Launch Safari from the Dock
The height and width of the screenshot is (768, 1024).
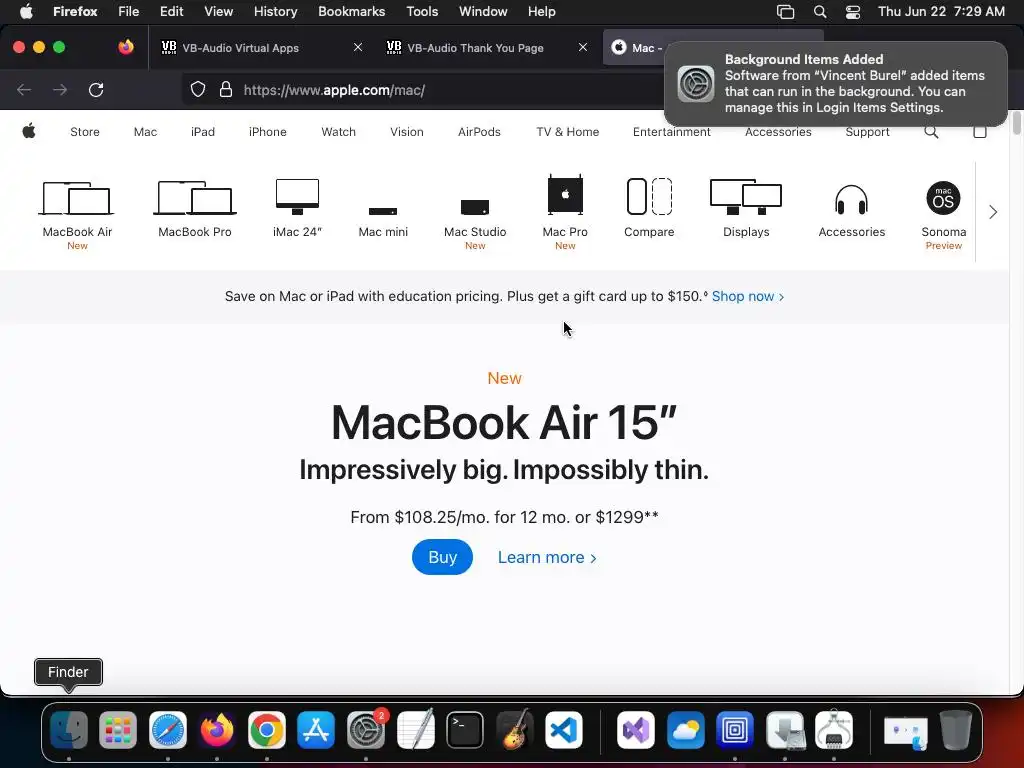pyautogui.click(x=168, y=729)
